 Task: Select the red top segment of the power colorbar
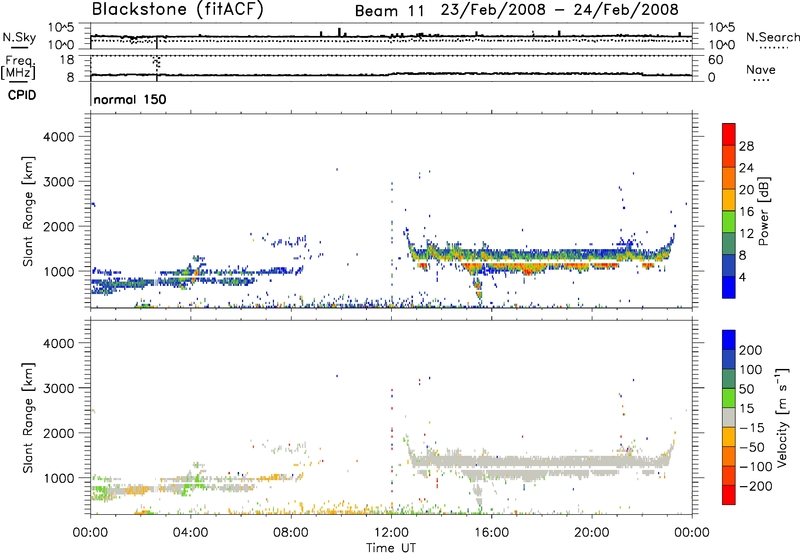[729, 135]
